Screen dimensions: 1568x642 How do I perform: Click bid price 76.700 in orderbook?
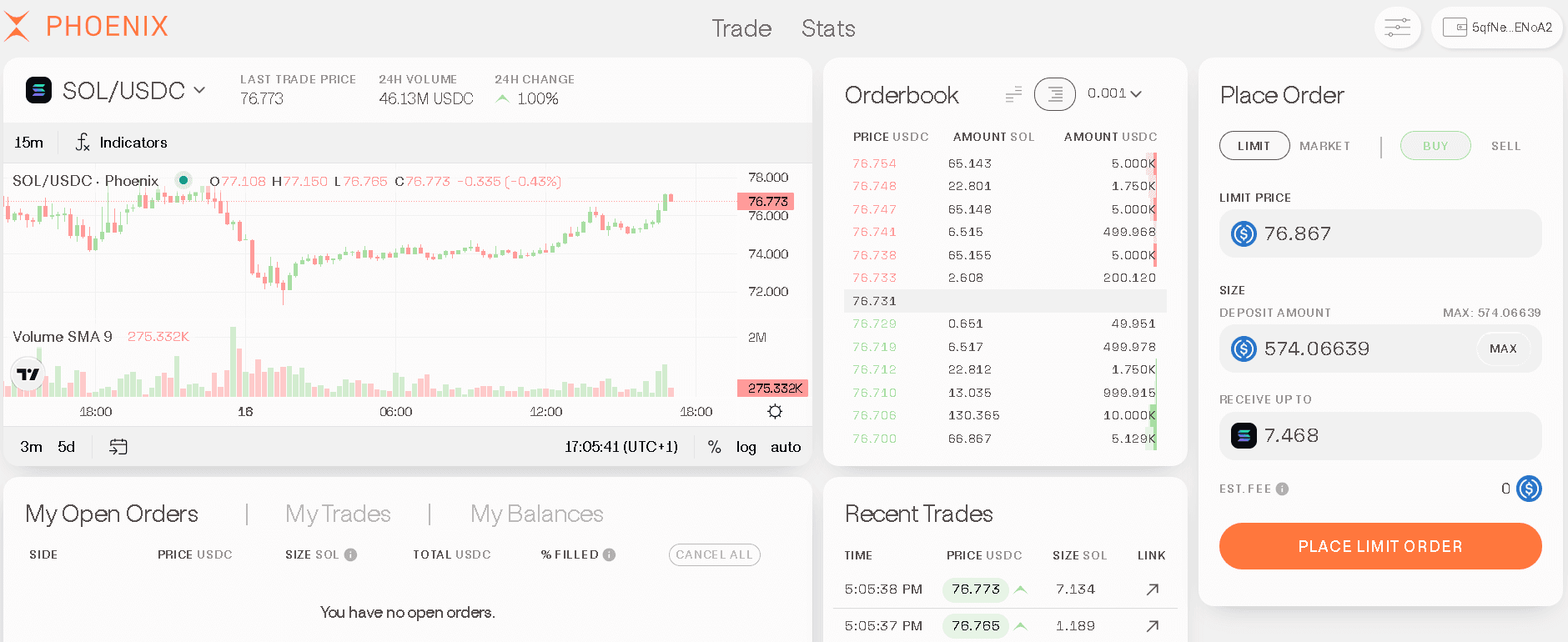874,439
